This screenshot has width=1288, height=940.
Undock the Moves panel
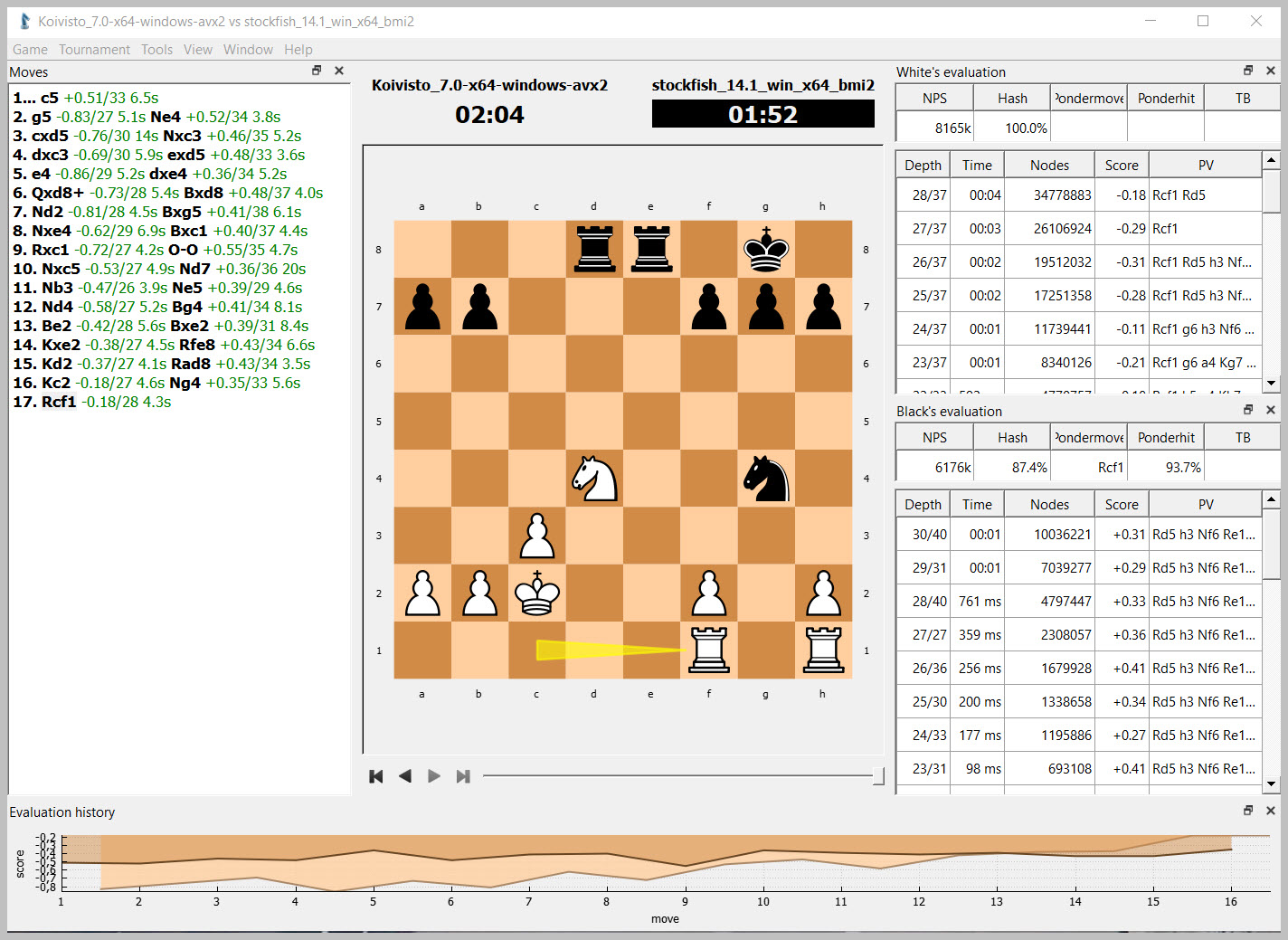point(317,71)
